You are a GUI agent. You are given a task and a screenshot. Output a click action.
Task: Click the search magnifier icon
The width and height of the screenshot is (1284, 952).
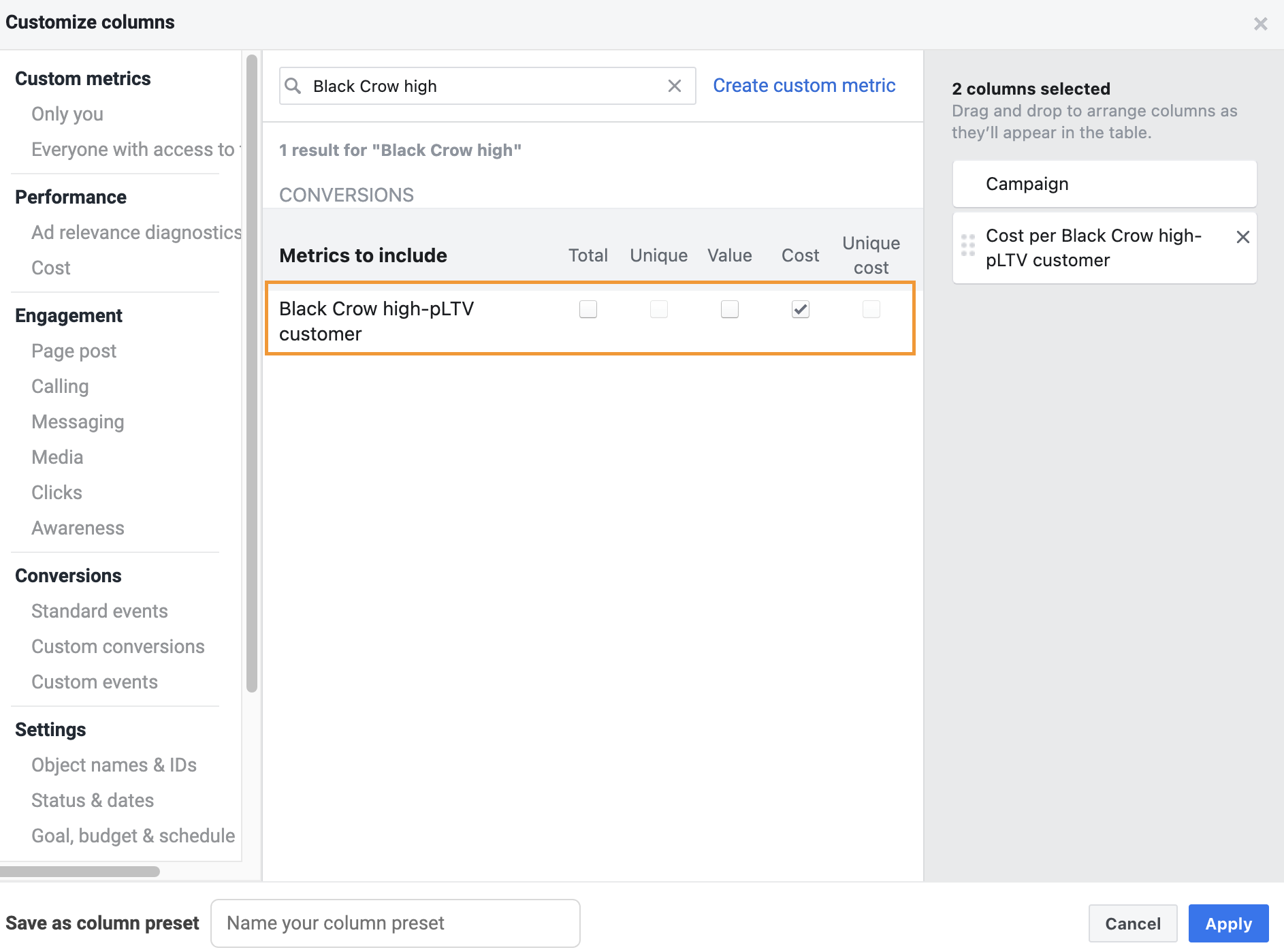pos(293,86)
